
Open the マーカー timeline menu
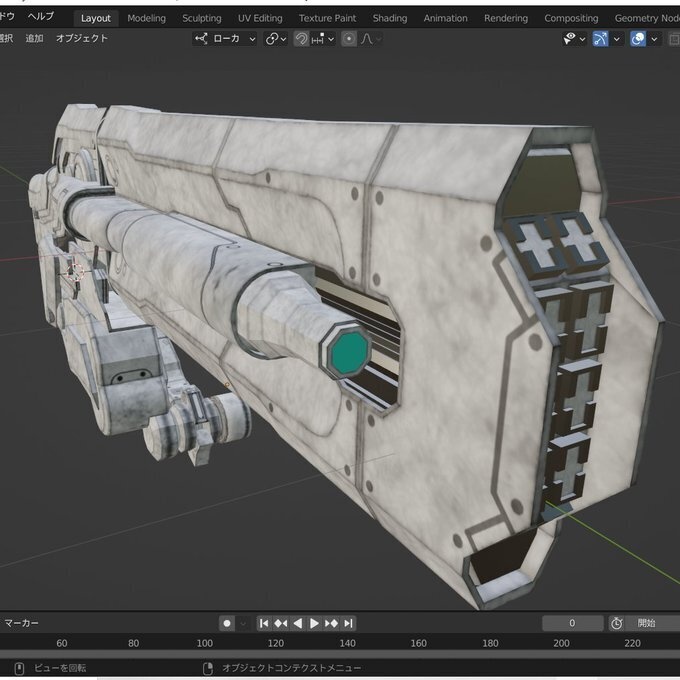point(21,623)
